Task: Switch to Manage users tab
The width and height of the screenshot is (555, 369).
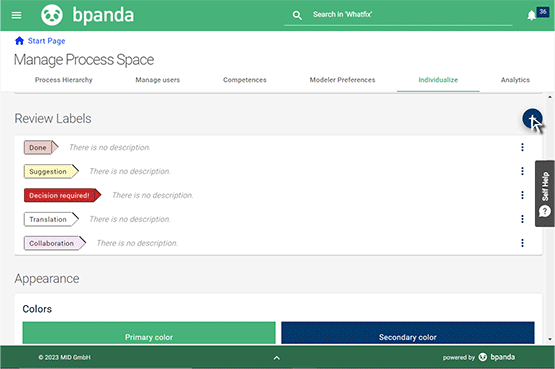Action: (158, 80)
